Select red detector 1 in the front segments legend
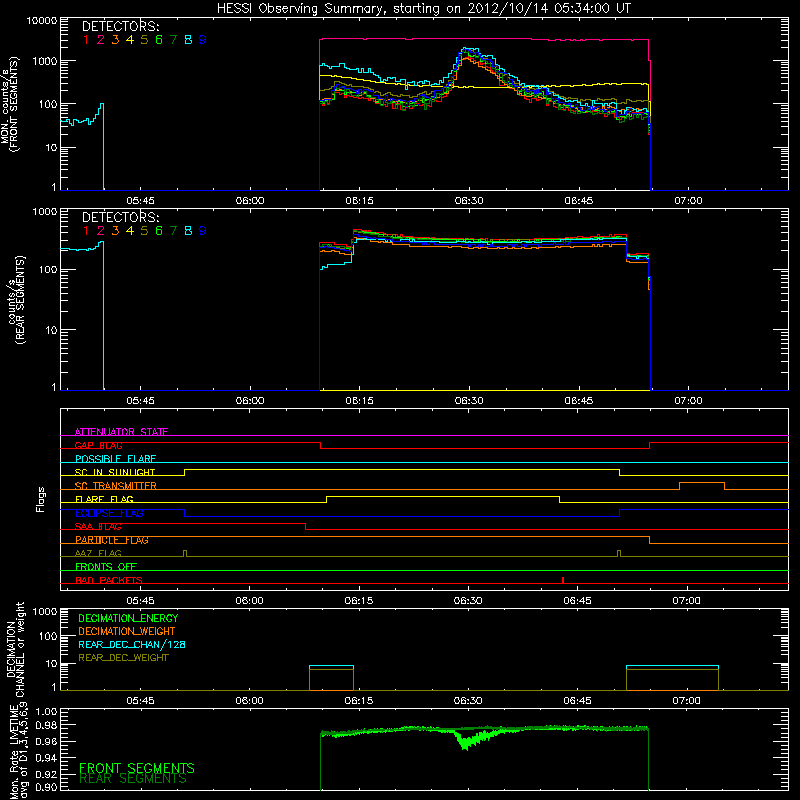 point(86,40)
